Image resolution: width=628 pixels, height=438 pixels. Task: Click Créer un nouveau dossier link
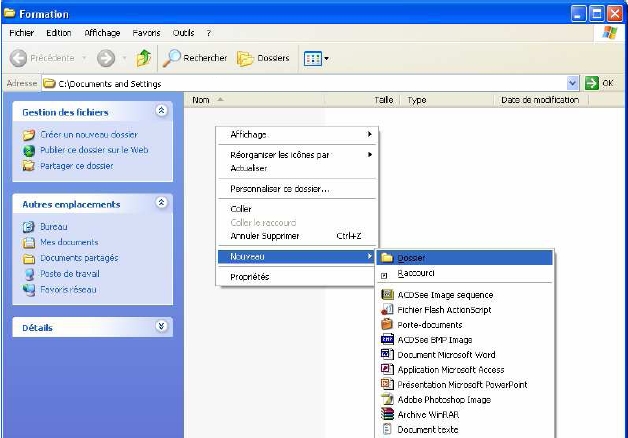89,135
